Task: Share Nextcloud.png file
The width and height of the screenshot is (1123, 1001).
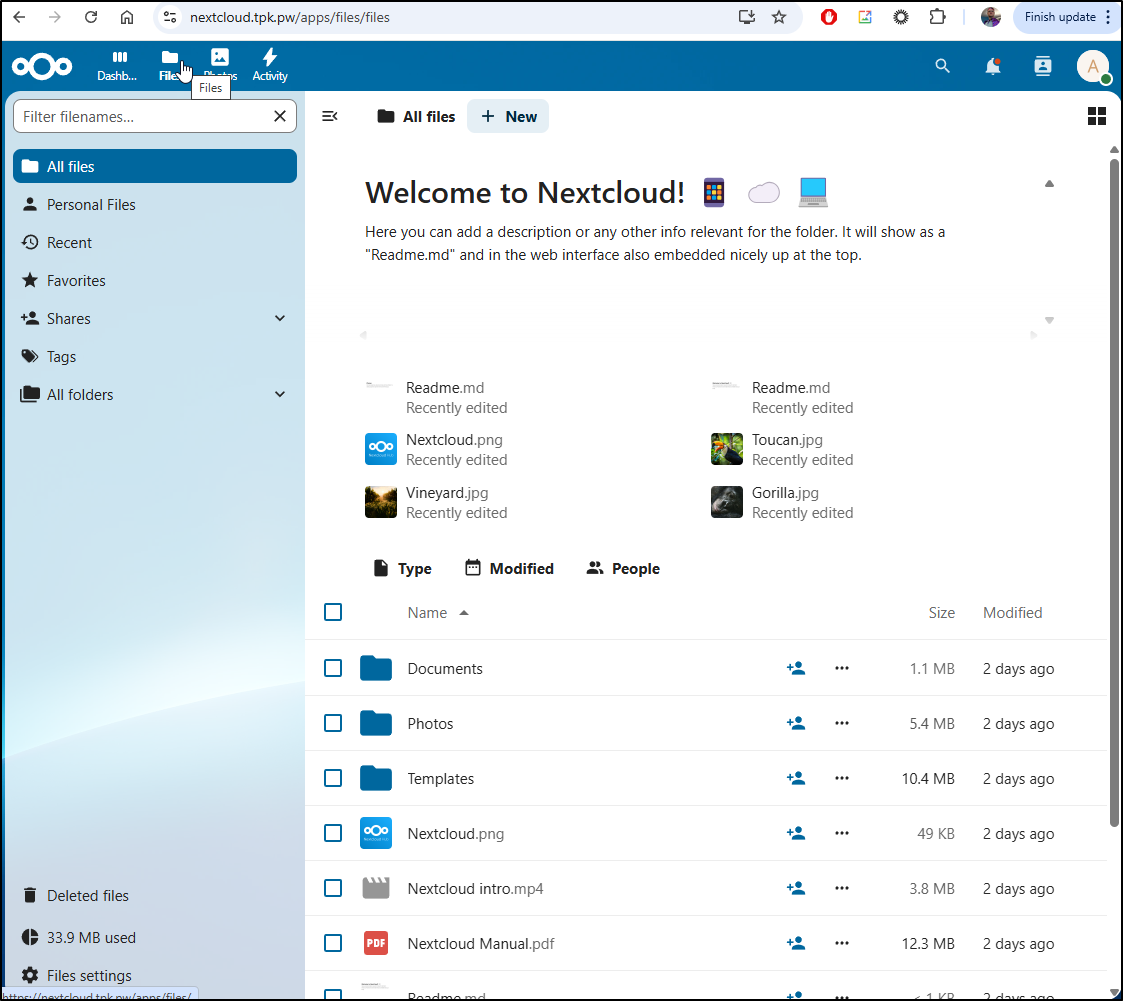Action: click(796, 833)
